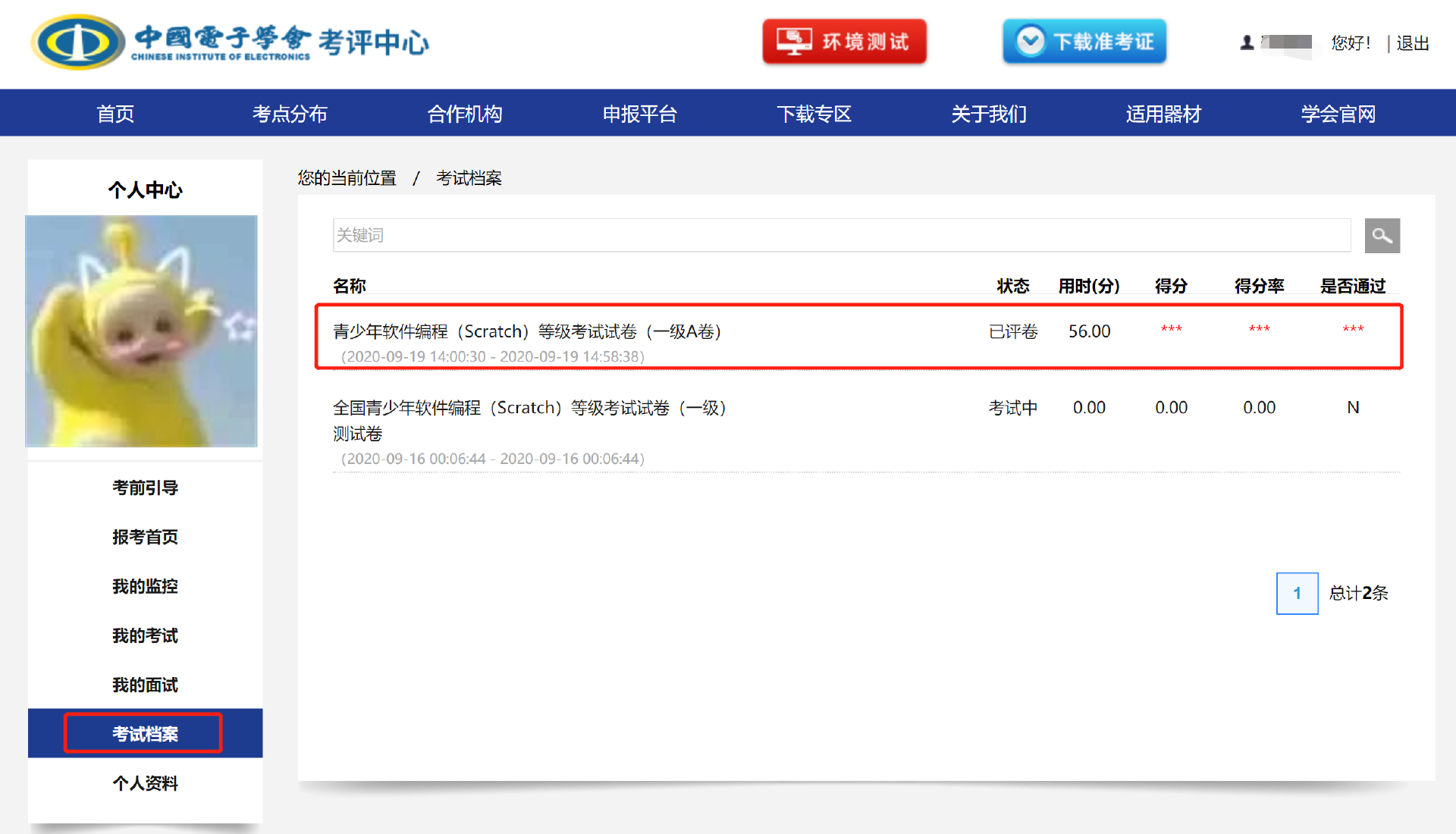Click the red 环境测试 button
The height and width of the screenshot is (834, 1456).
point(844,42)
